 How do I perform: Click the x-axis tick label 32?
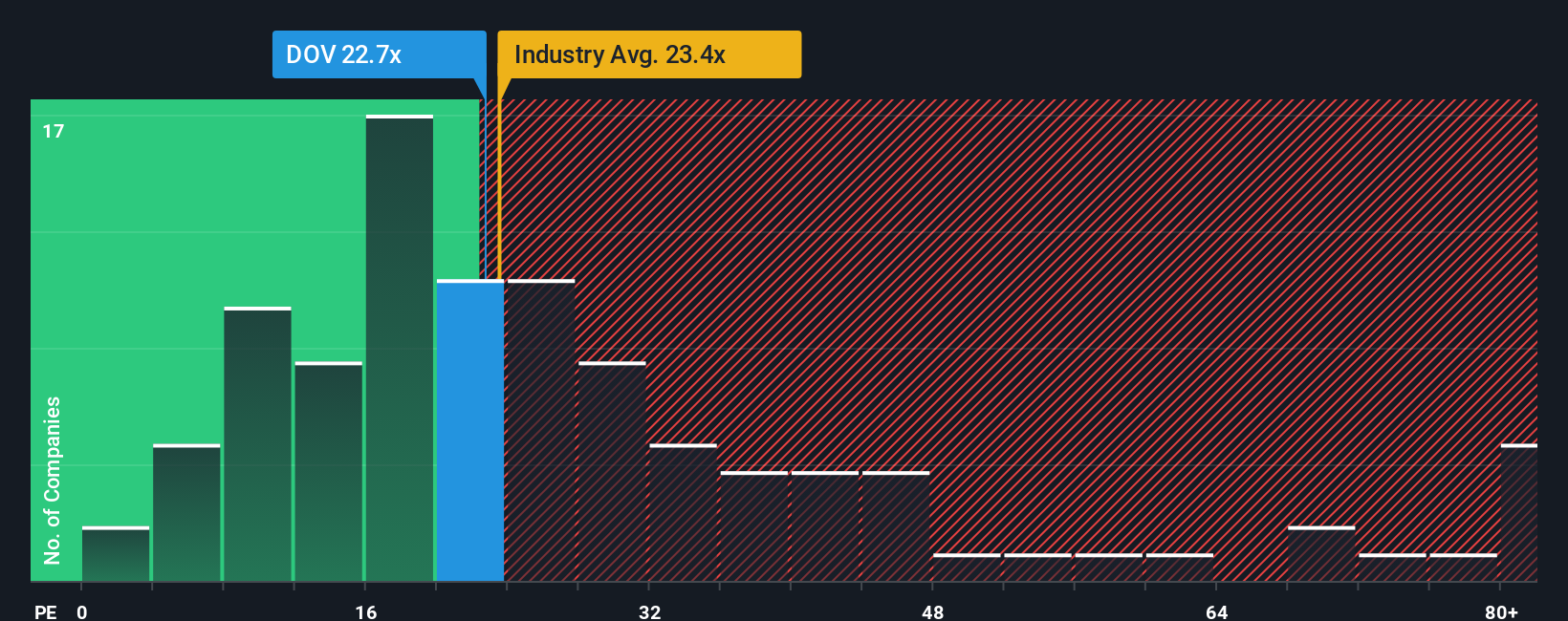pyautogui.click(x=650, y=611)
